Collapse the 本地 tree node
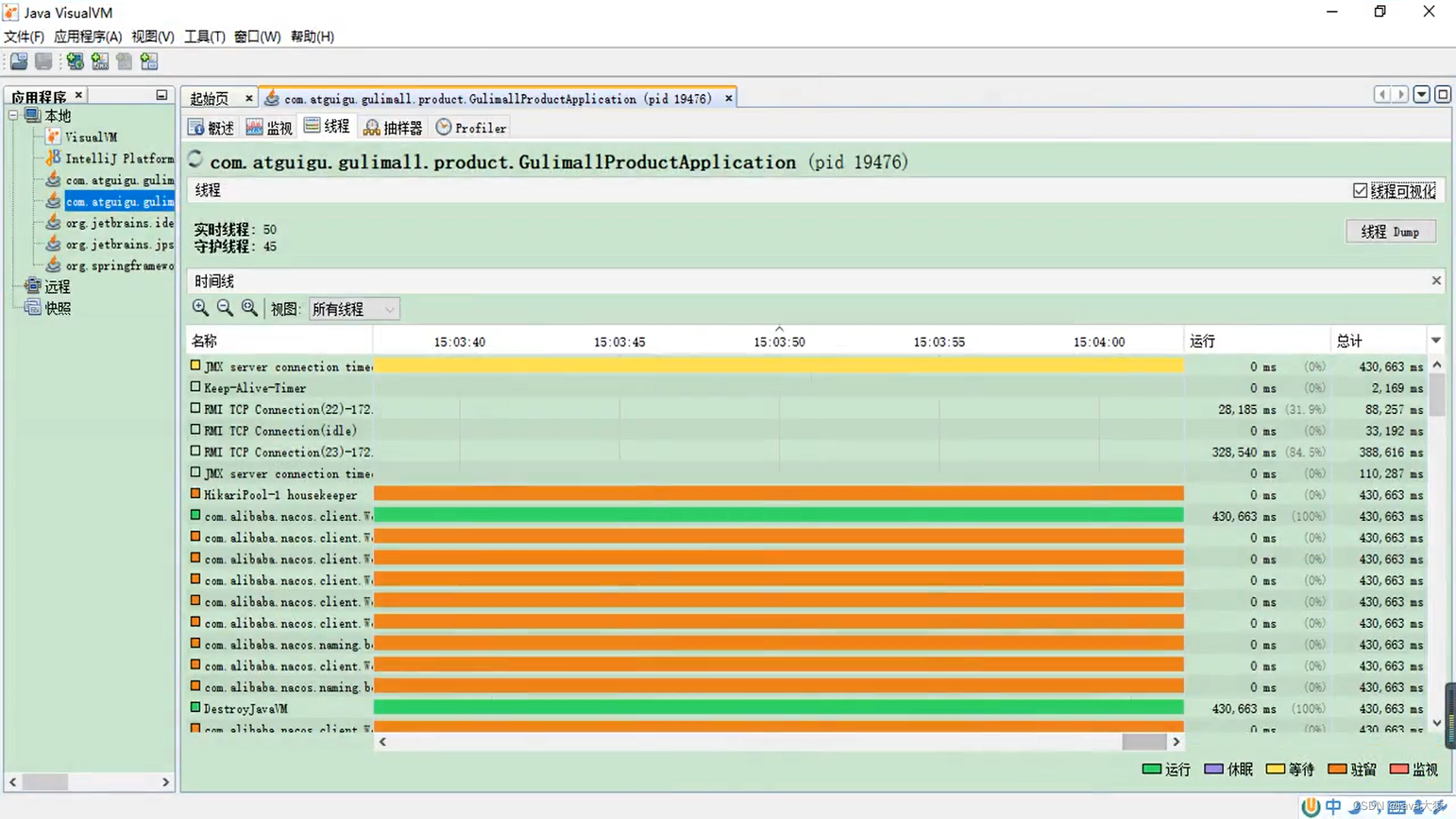This screenshot has width=1456, height=819. (13, 115)
